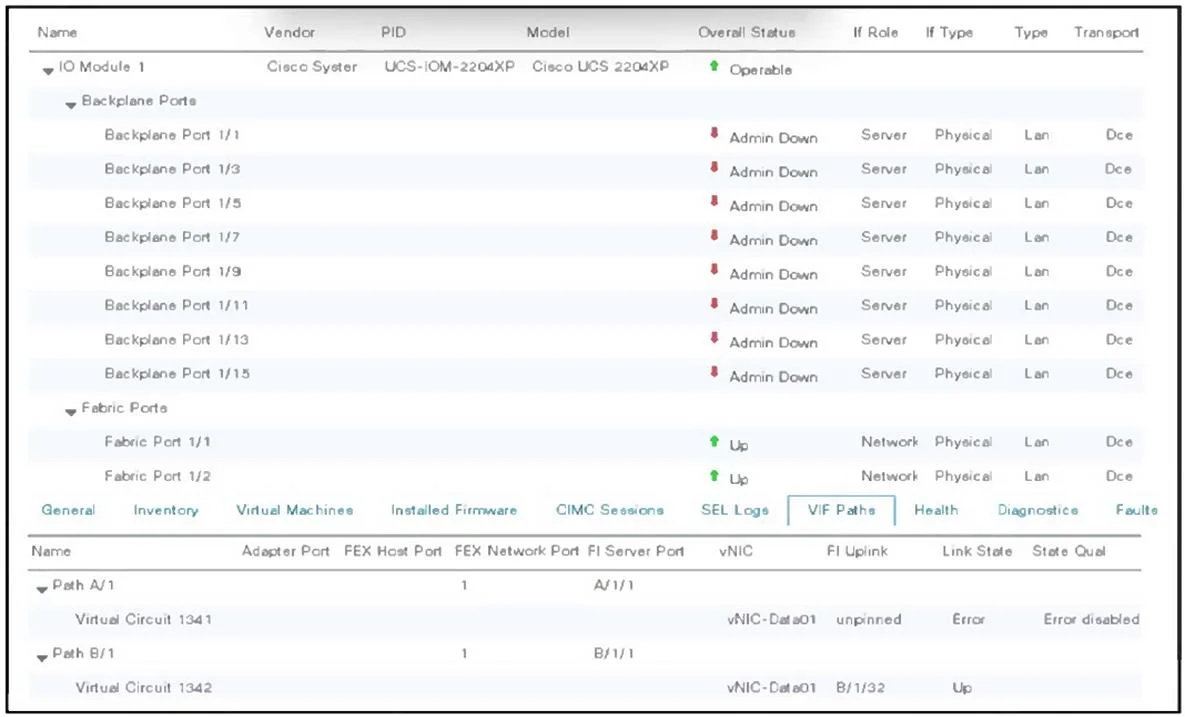This screenshot has height=717, width=1185.
Task: Sort by FEX Network Port column header
Action: (x=517, y=551)
